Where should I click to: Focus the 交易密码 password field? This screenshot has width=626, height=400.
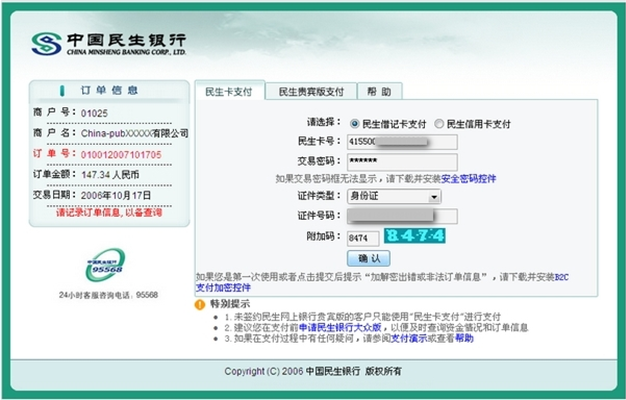coord(401,160)
